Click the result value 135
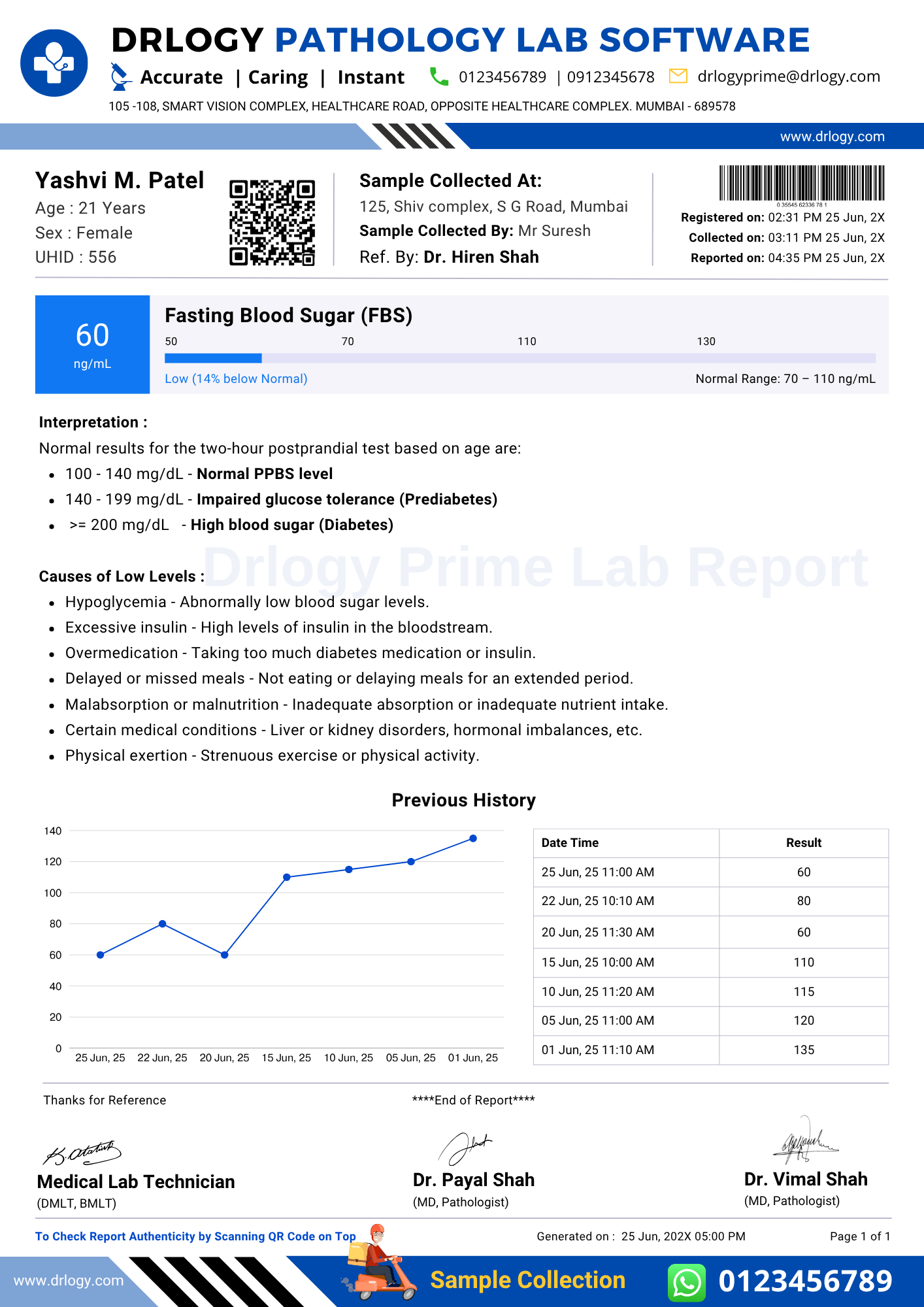The width and height of the screenshot is (924, 1307). [x=804, y=1050]
